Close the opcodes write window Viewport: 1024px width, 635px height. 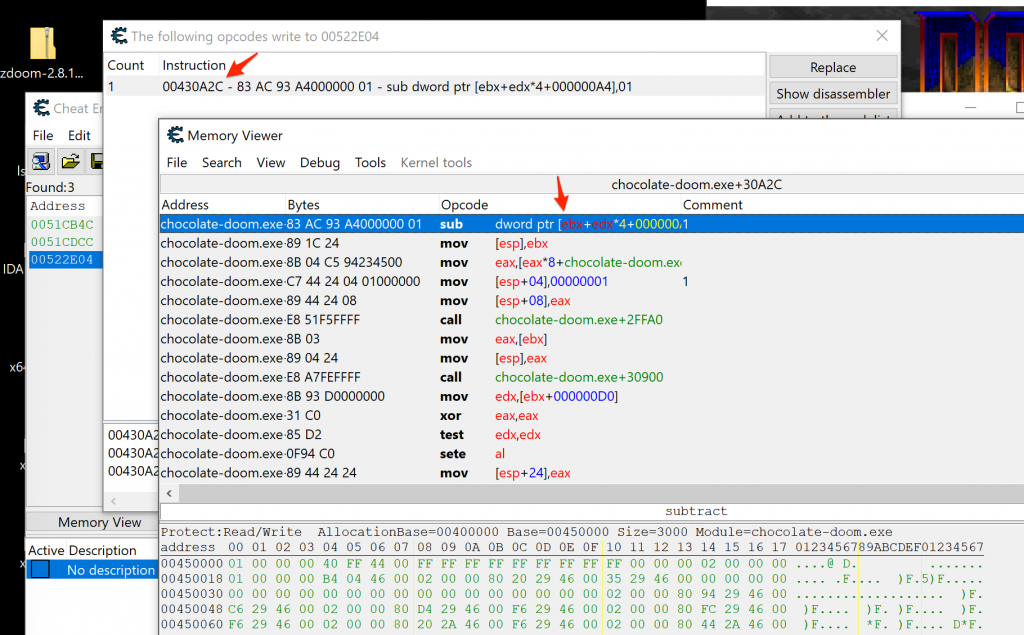[x=881, y=36]
